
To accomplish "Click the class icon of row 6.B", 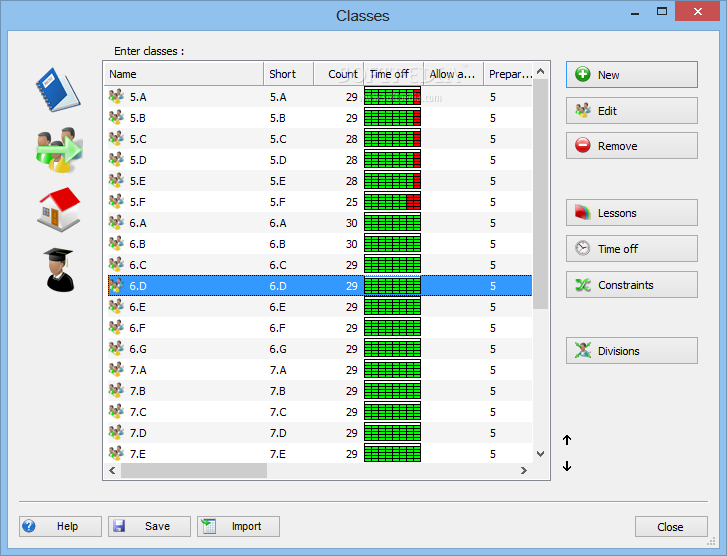I will pos(116,243).
